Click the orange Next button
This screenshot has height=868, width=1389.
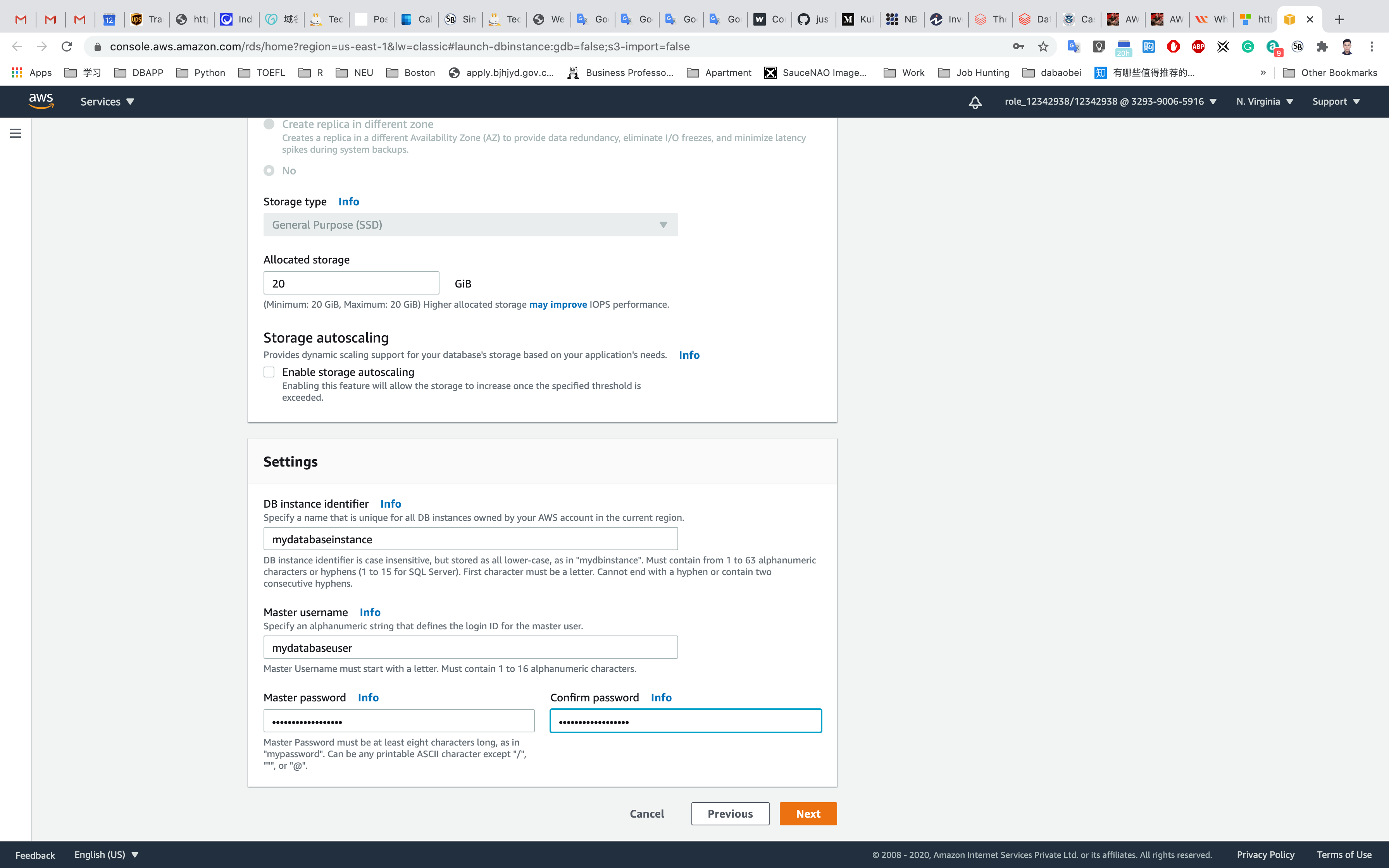(x=808, y=813)
